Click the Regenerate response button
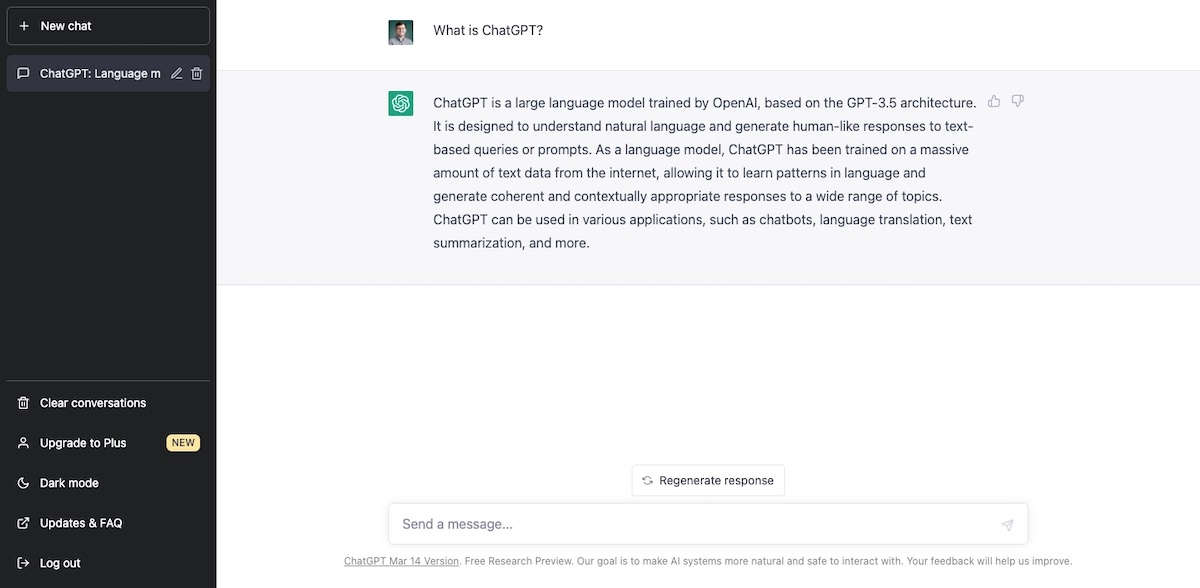The height and width of the screenshot is (588, 1200). (707, 480)
